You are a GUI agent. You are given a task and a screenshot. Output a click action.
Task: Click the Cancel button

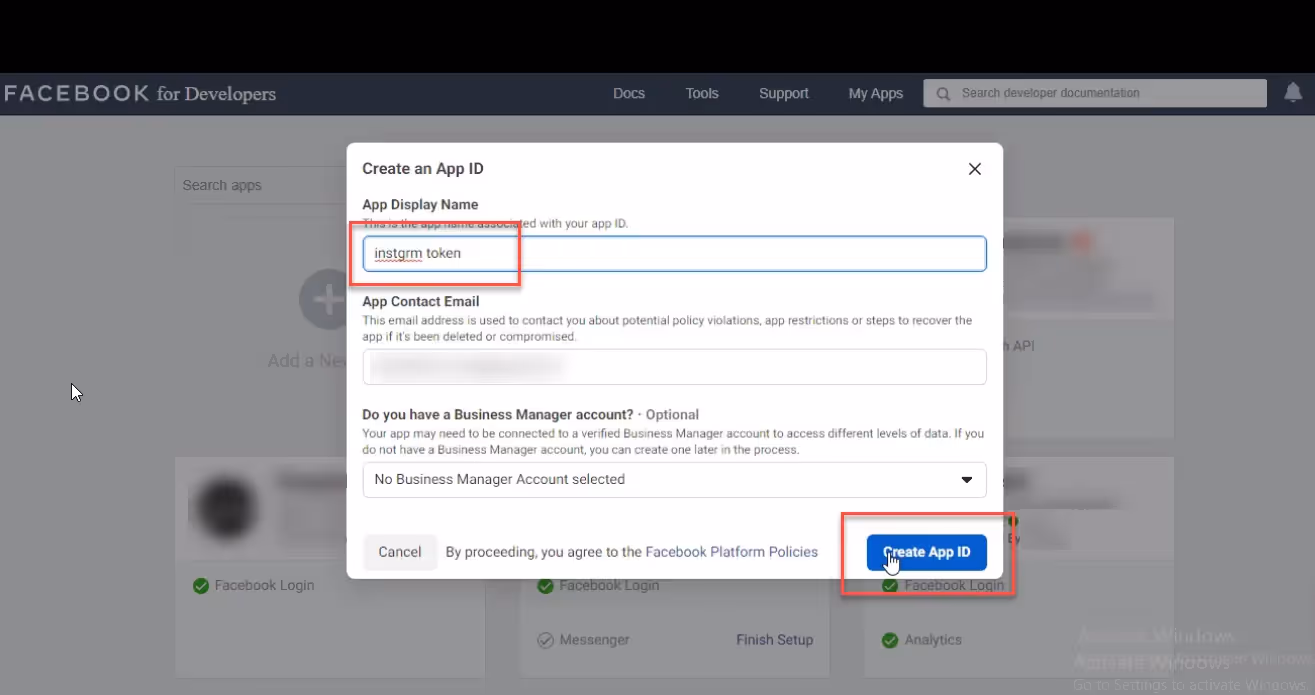coord(400,552)
